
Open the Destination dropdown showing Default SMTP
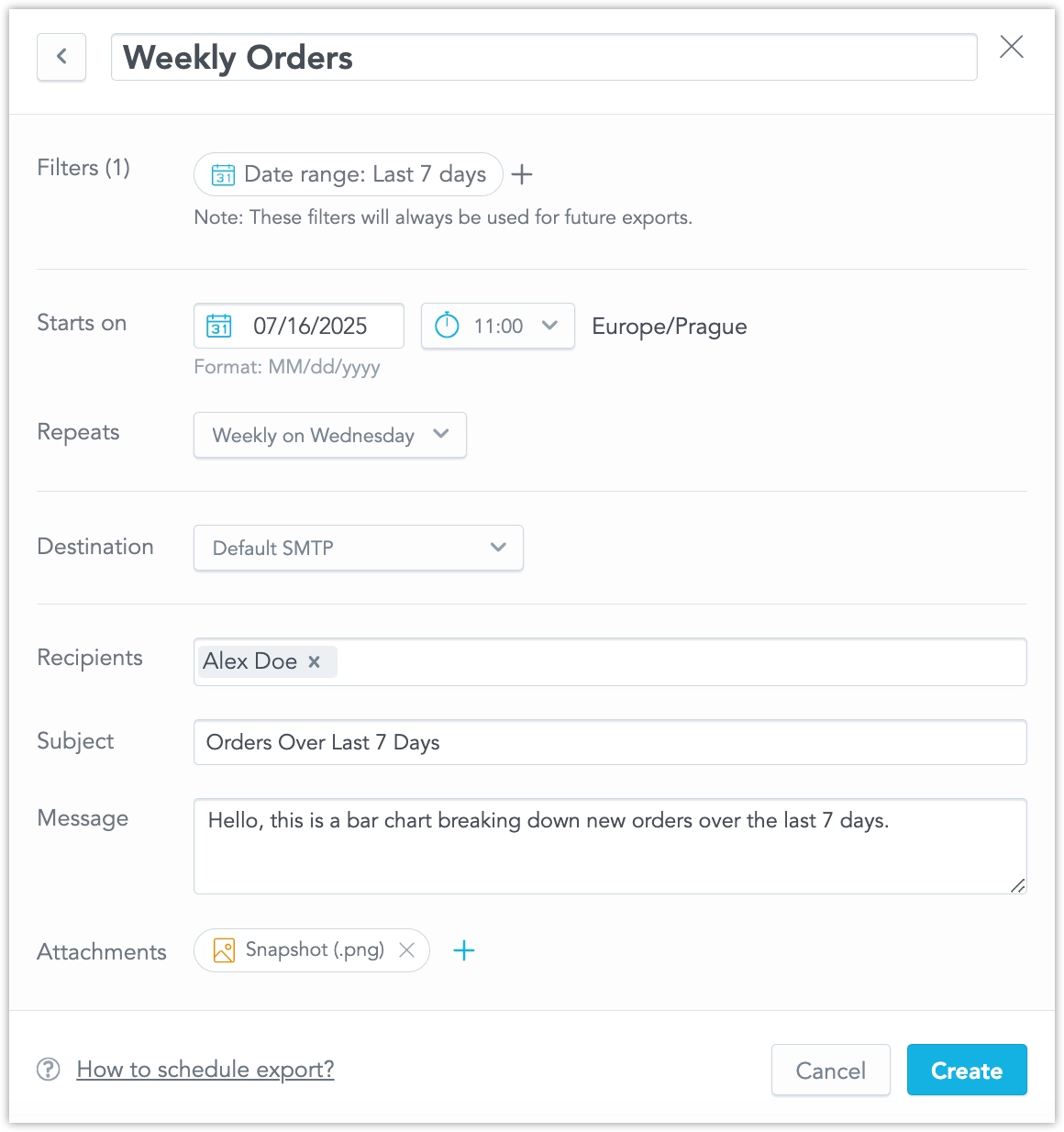[x=358, y=548]
